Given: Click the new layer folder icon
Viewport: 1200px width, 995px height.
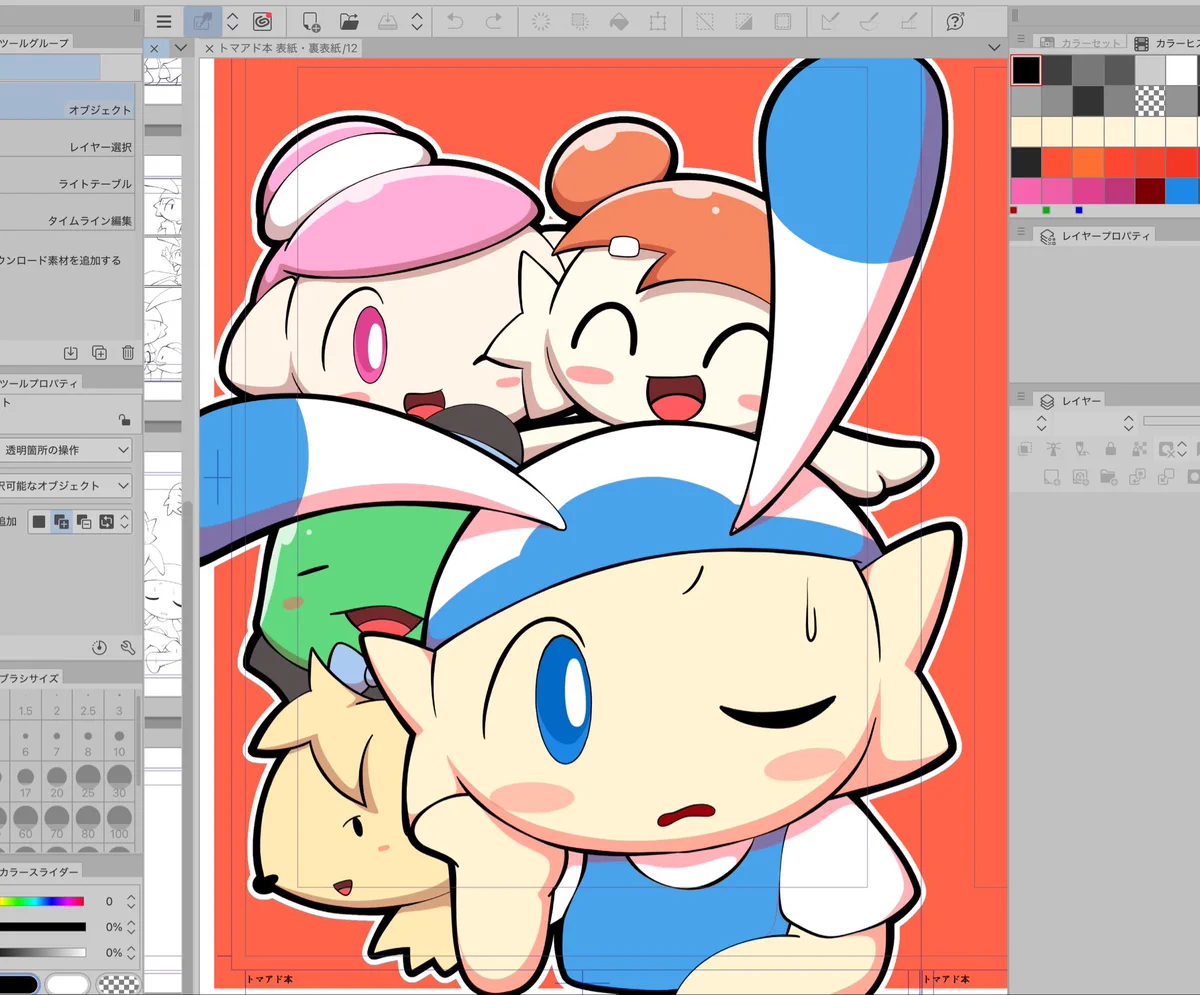Looking at the screenshot, I should click(x=1109, y=477).
